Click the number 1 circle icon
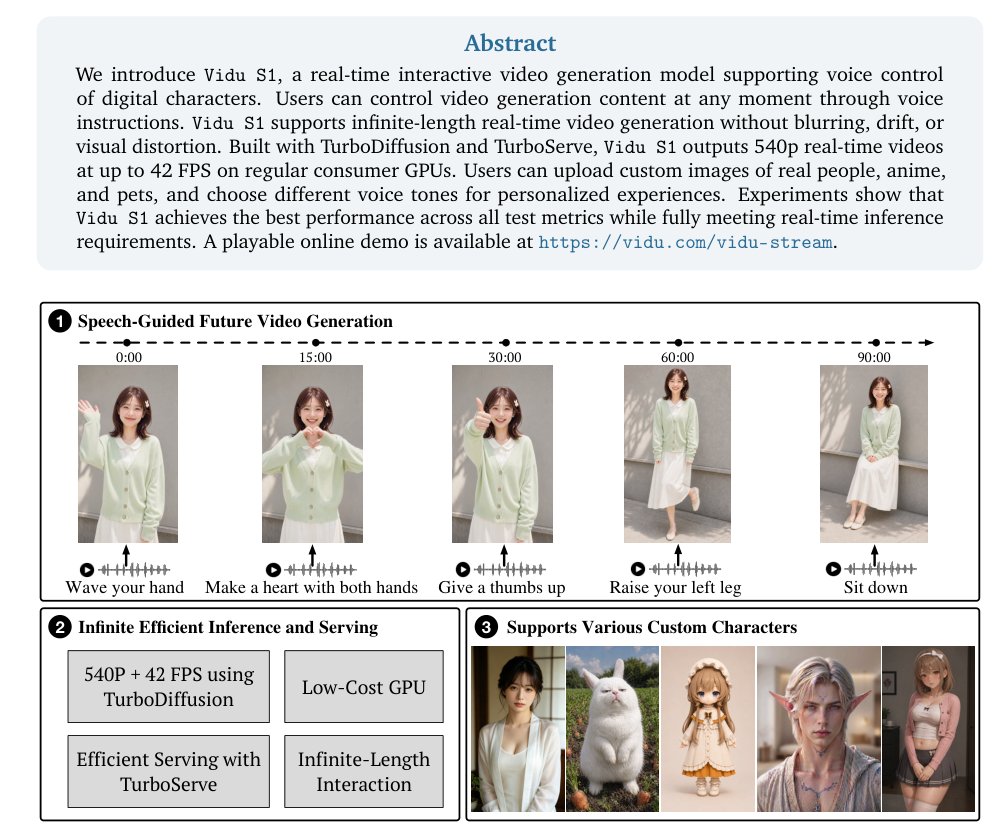 click(x=60, y=321)
